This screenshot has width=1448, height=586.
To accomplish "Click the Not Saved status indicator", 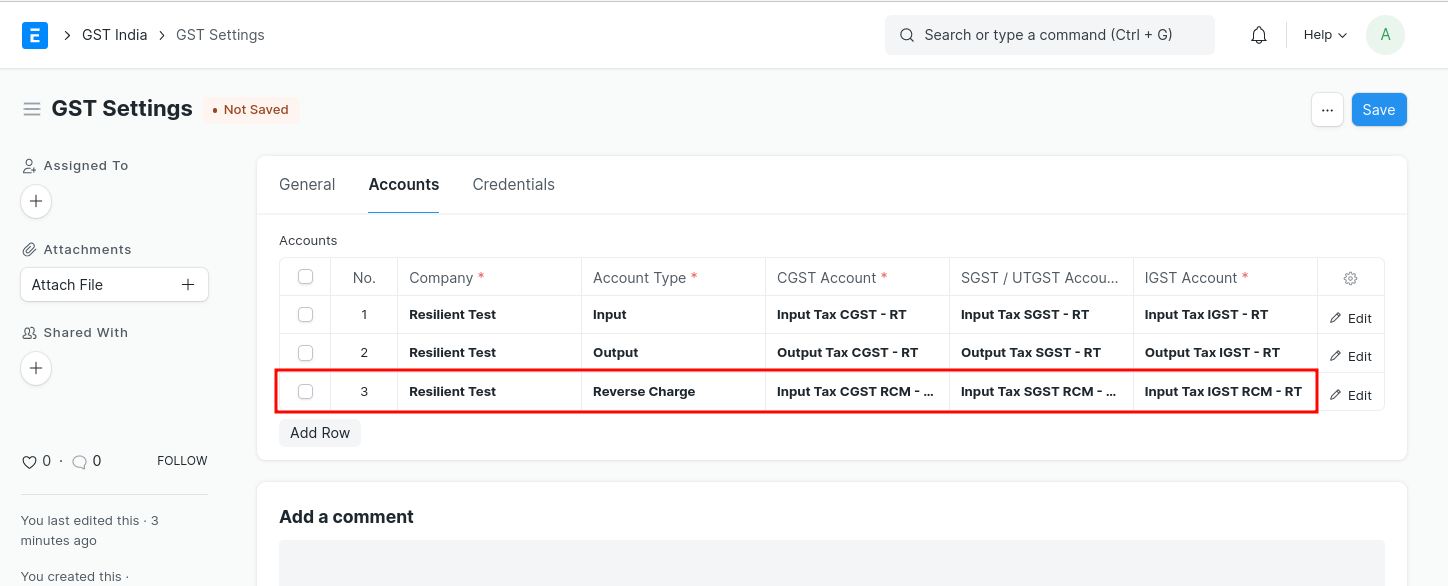I will pyautogui.click(x=250, y=110).
